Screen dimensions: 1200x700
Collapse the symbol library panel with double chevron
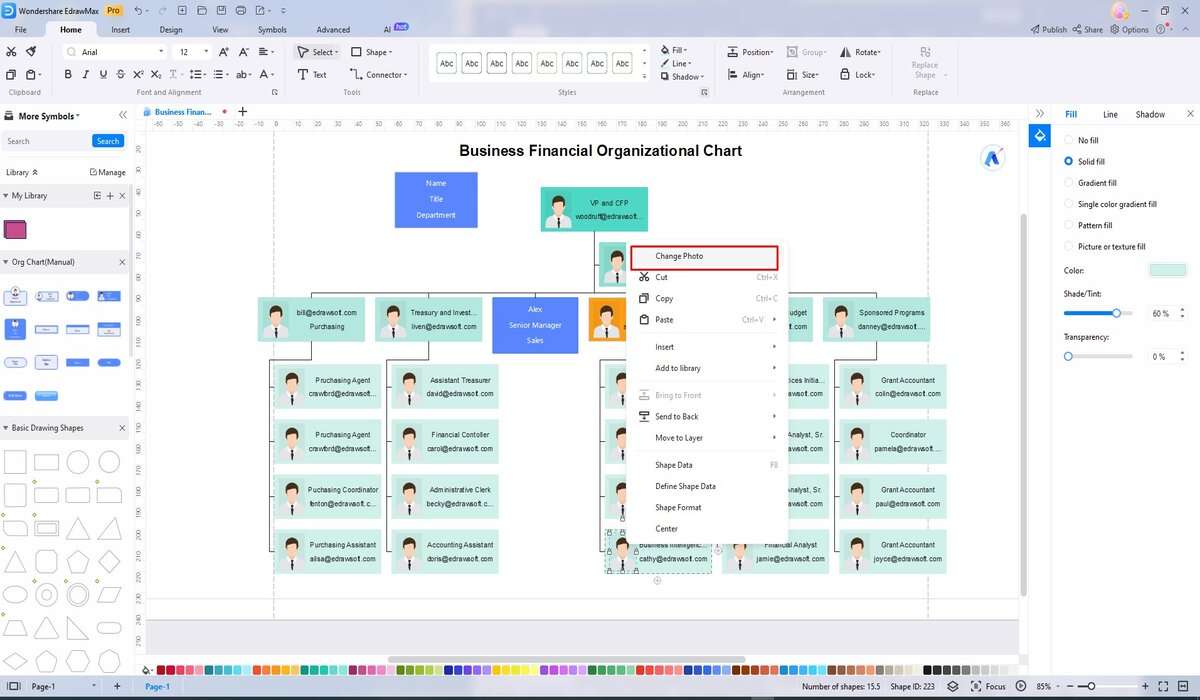122,116
